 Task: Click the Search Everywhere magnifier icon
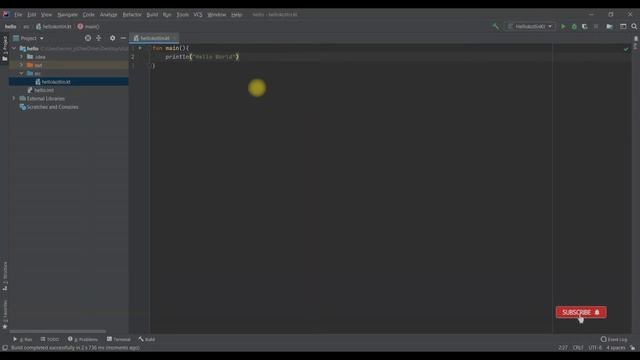pos(634,27)
